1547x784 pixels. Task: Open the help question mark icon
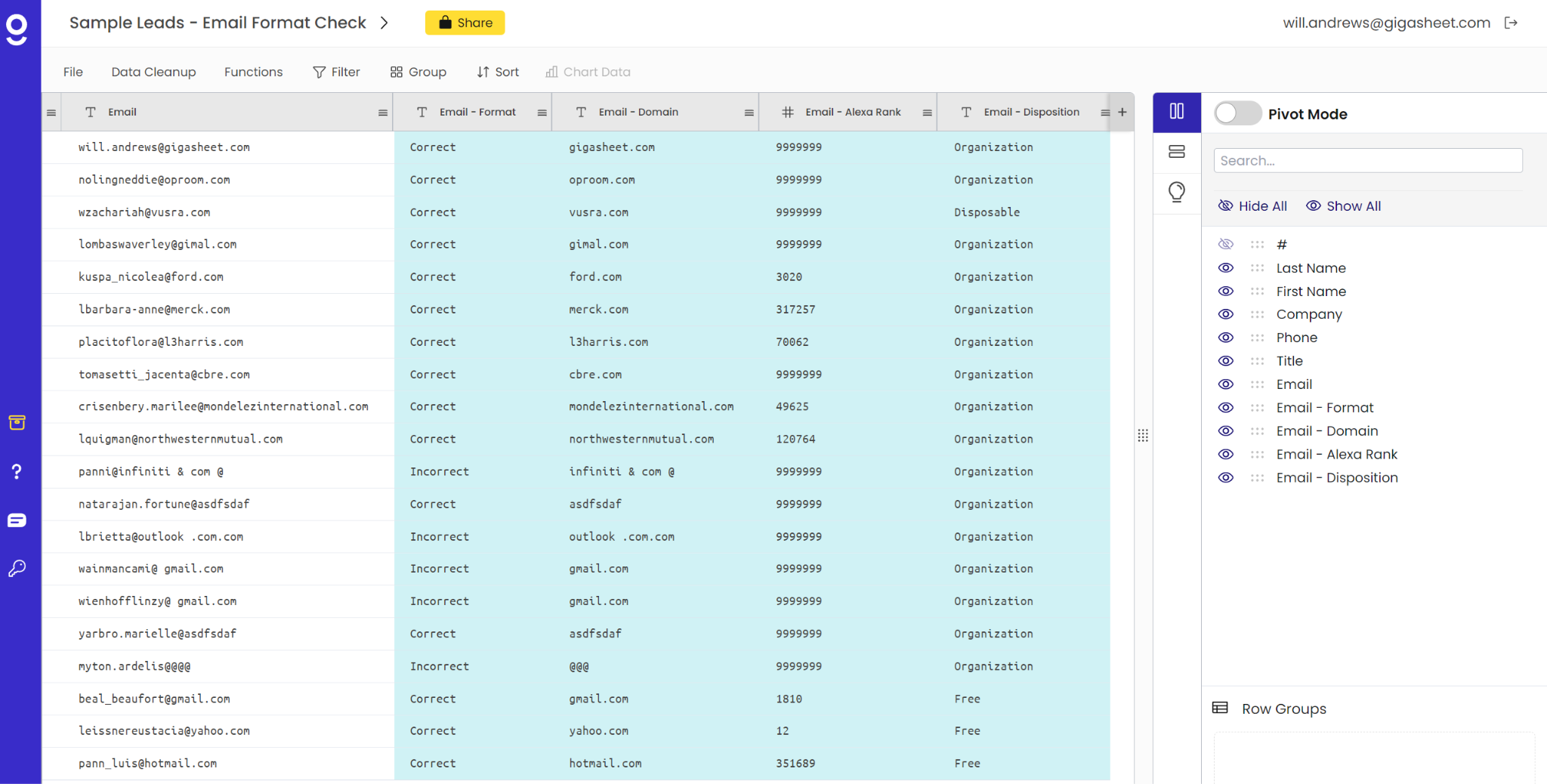[x=17, y=472]
